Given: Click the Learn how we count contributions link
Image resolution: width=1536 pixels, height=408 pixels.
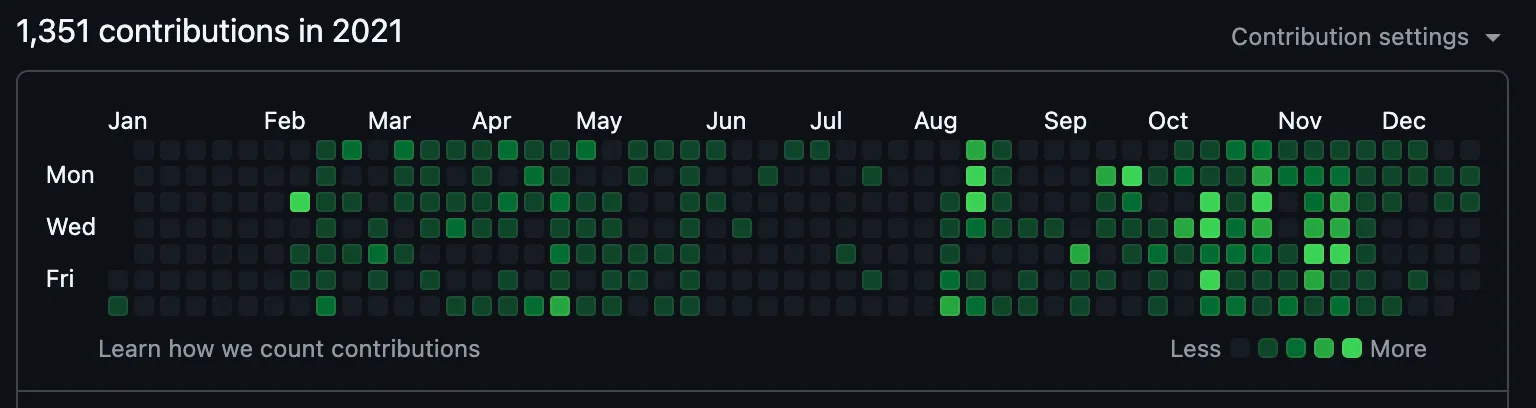Looking at the screenshot, I should tap(289, 349).
